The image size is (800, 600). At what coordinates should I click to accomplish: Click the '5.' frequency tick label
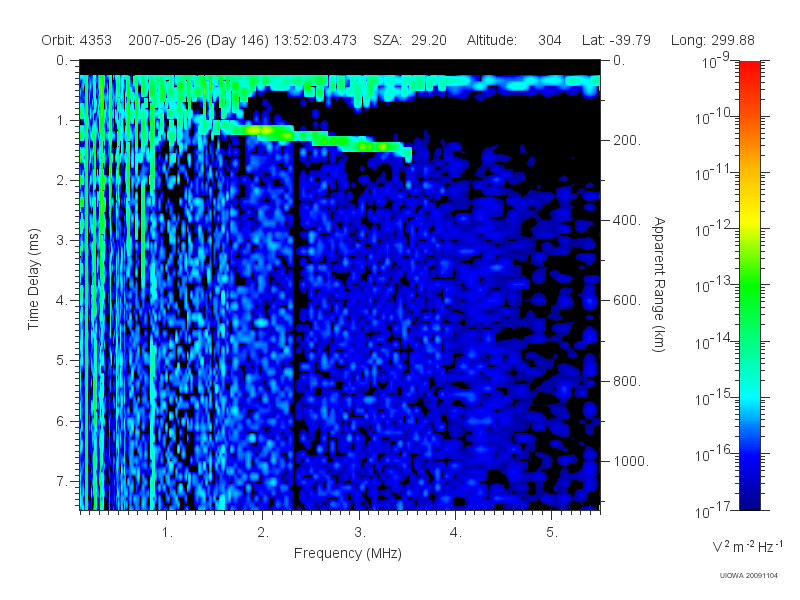552,533
